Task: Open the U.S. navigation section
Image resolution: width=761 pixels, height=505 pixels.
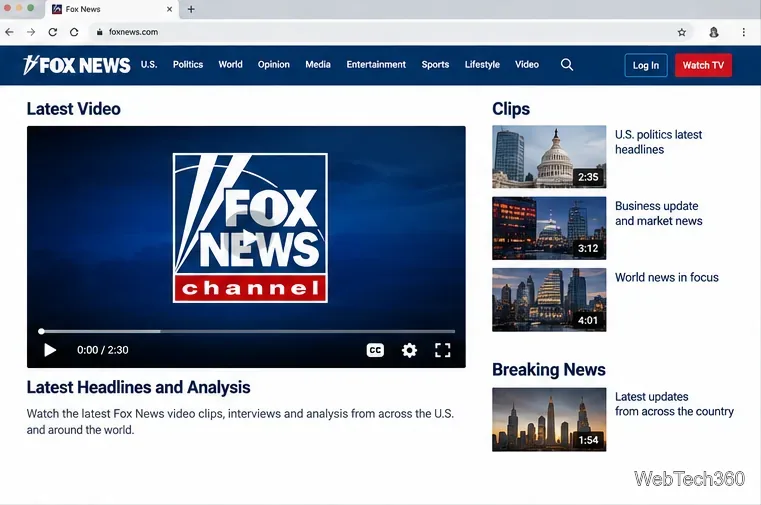Action: pos(149,65)
